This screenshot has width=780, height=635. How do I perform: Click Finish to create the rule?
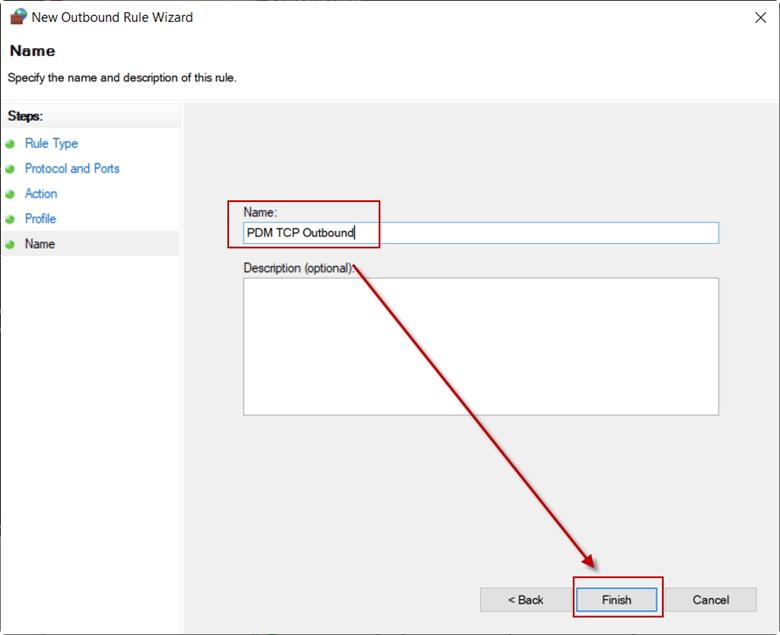(616, 600)
